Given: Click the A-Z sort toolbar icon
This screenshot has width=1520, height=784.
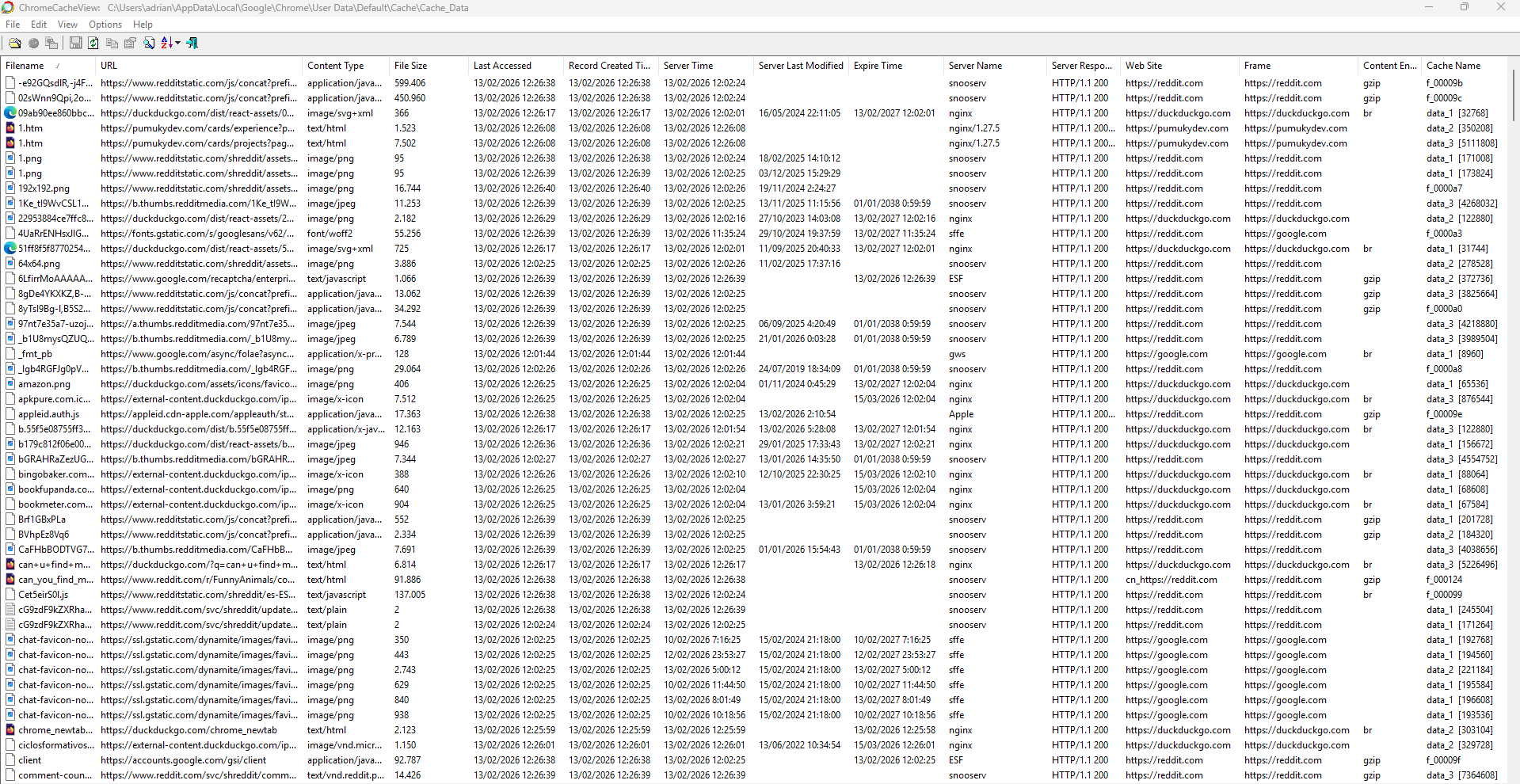Looking at the screenshot, I should pos(166,43).
